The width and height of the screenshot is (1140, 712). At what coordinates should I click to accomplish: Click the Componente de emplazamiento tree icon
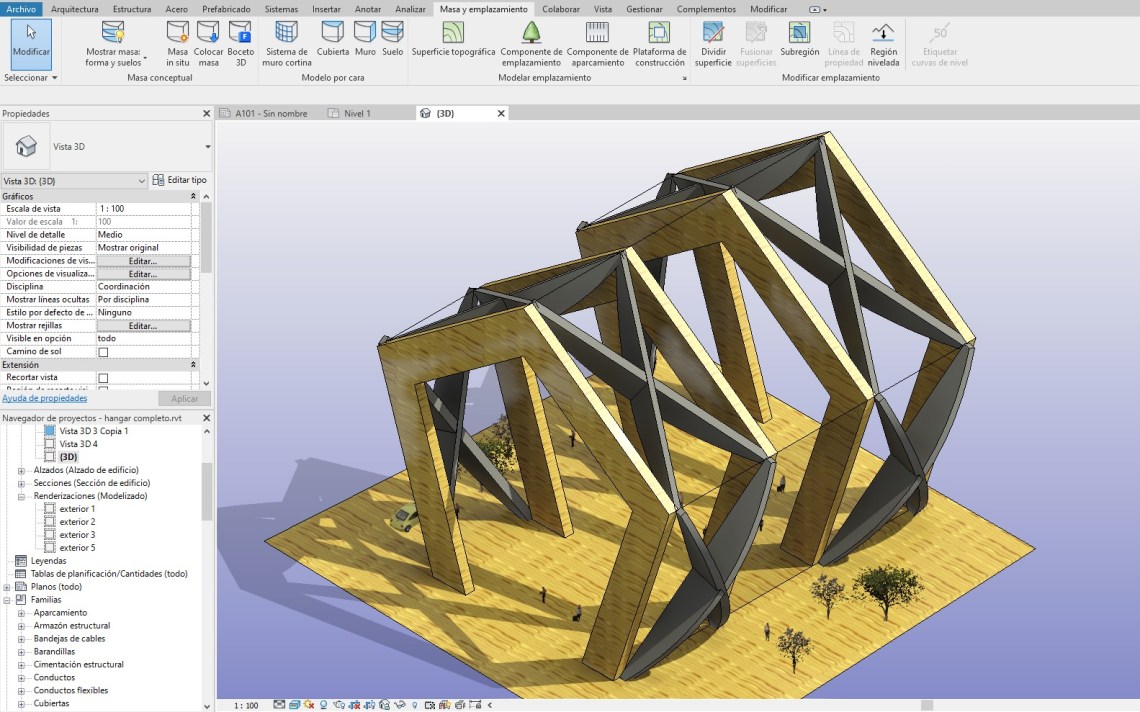(x=531, y=32)
